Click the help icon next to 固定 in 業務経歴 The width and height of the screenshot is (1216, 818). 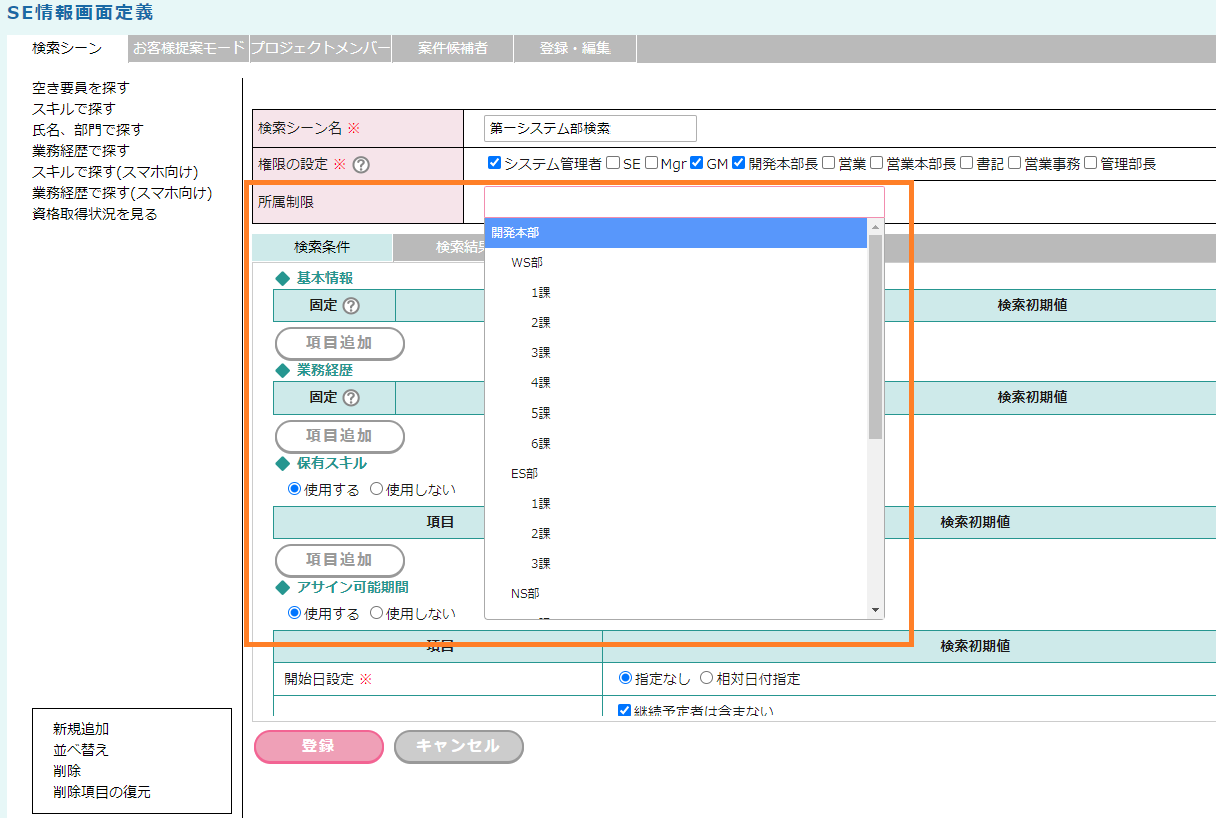point(351,397)
